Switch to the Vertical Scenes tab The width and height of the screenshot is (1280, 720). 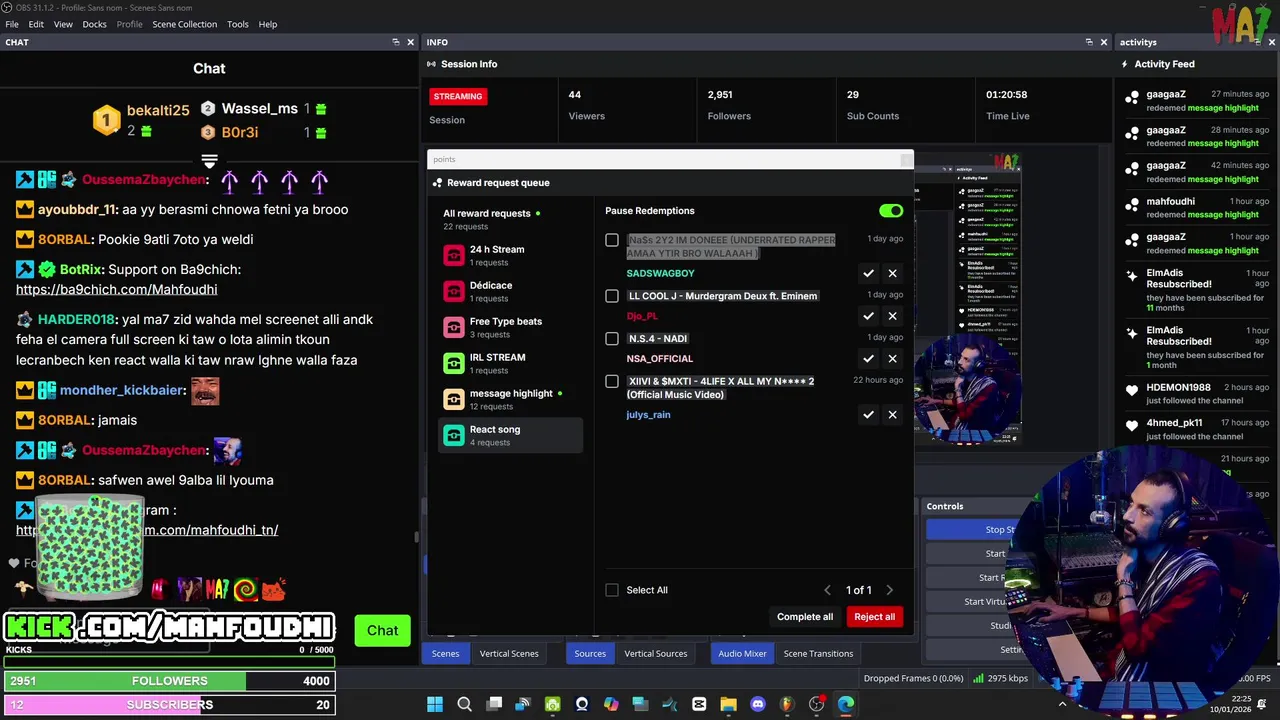click(509, 654)
